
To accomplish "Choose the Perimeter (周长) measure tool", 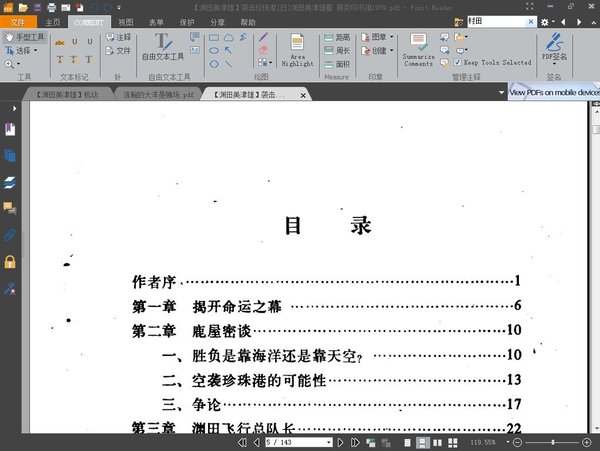I will point(337,50).
